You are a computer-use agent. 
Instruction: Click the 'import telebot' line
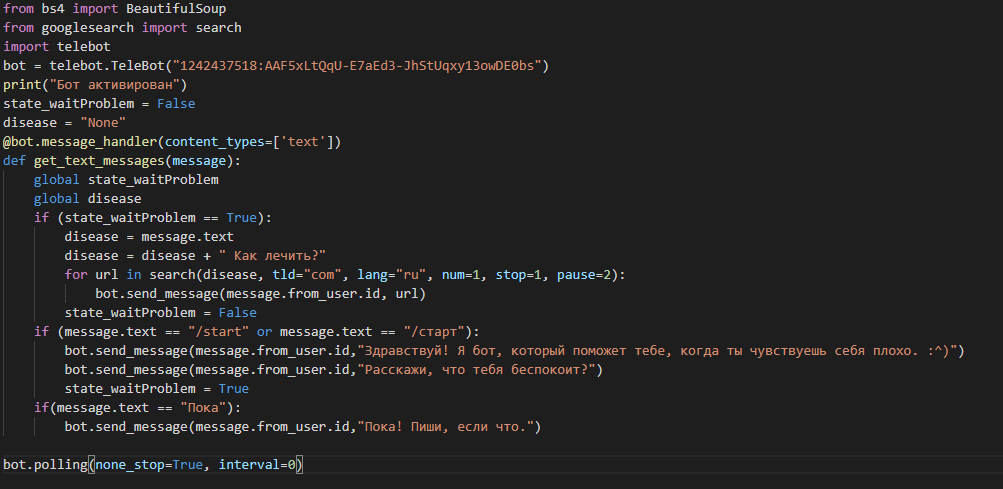coord(57,47)
